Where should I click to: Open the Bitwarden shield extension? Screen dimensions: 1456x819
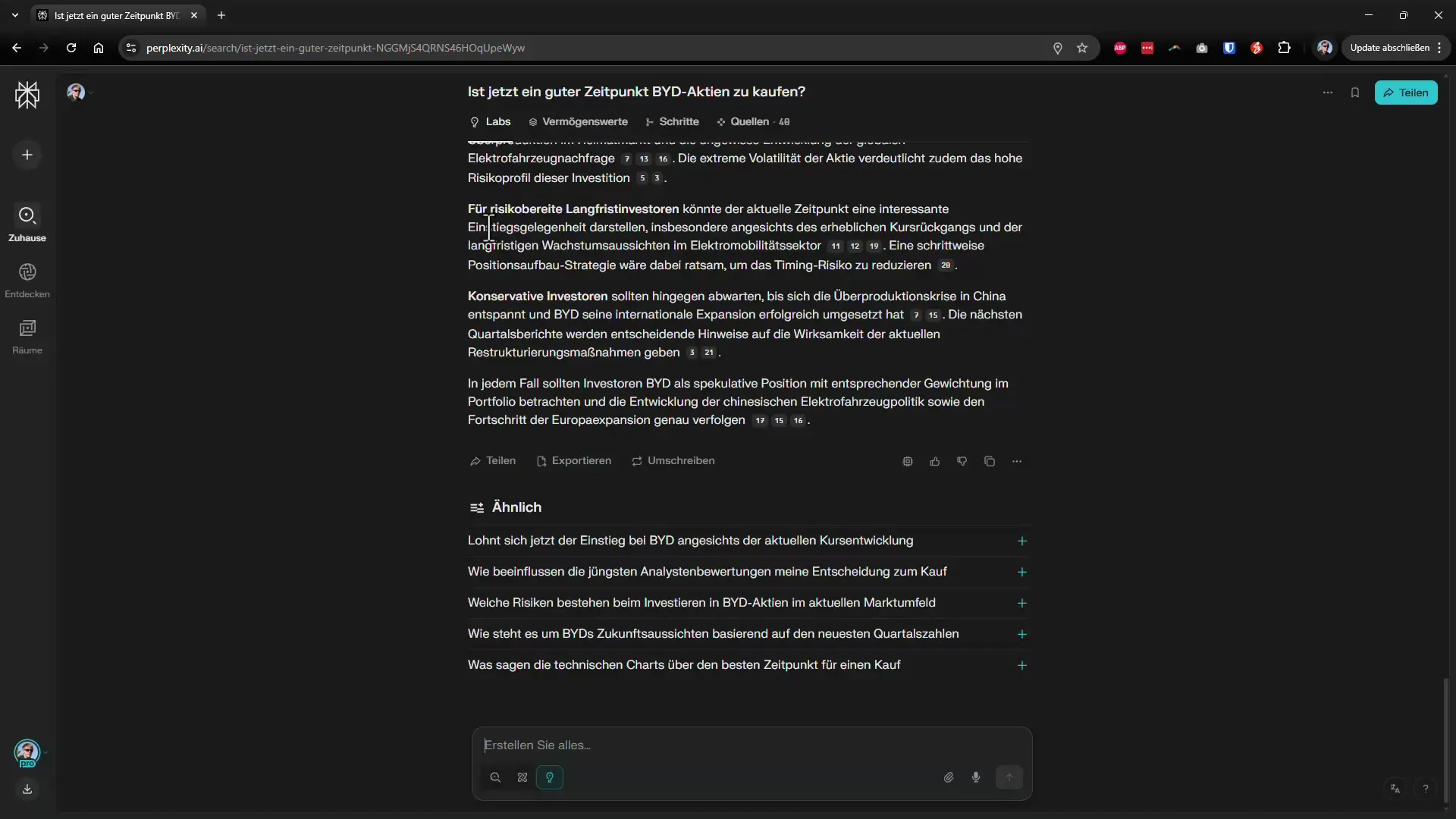[x=1229, y=48]
